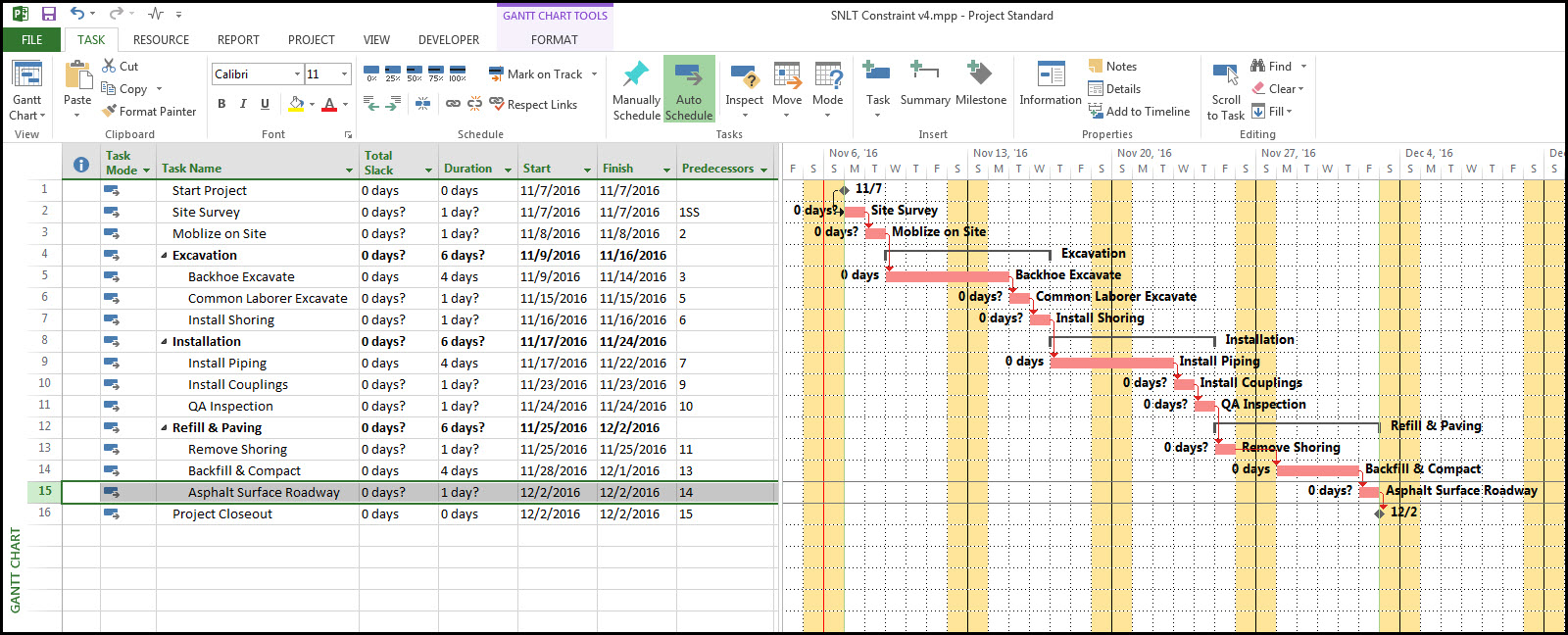Save the project with the floppy disk icon
The image size is (1568, 635).
click(49, 14)
